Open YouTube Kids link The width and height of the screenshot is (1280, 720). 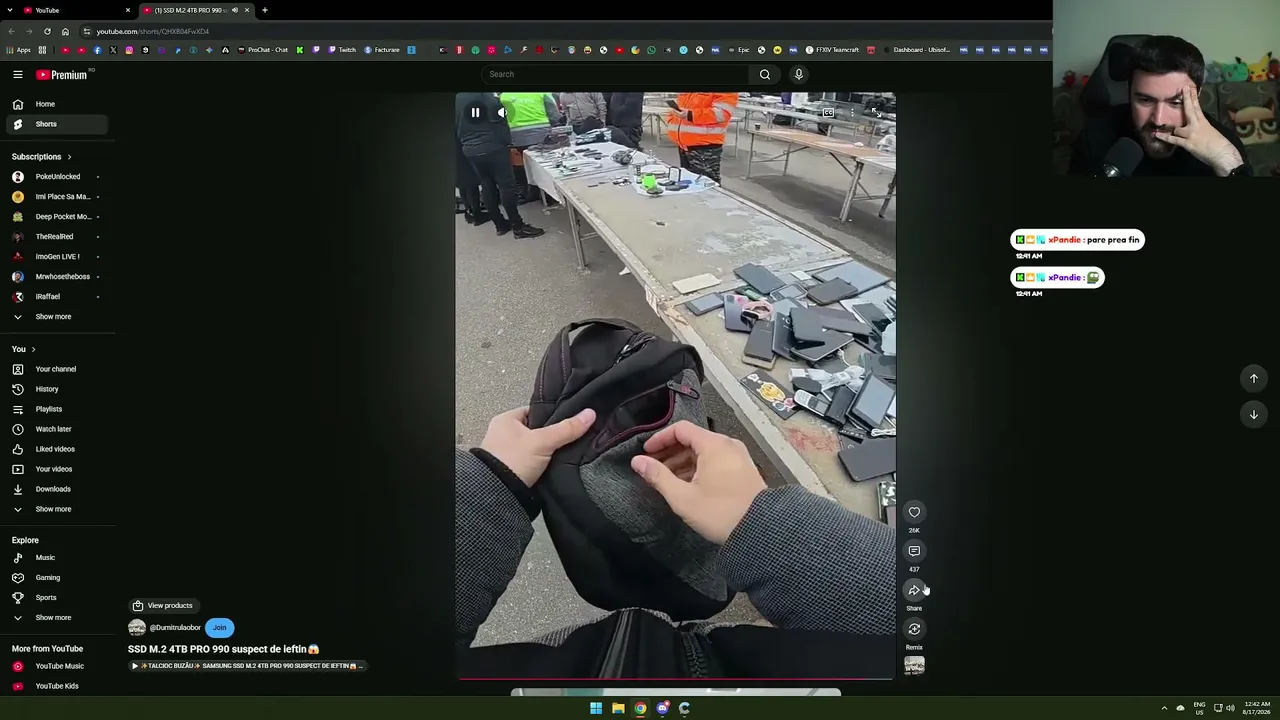[x=57, y=686]
